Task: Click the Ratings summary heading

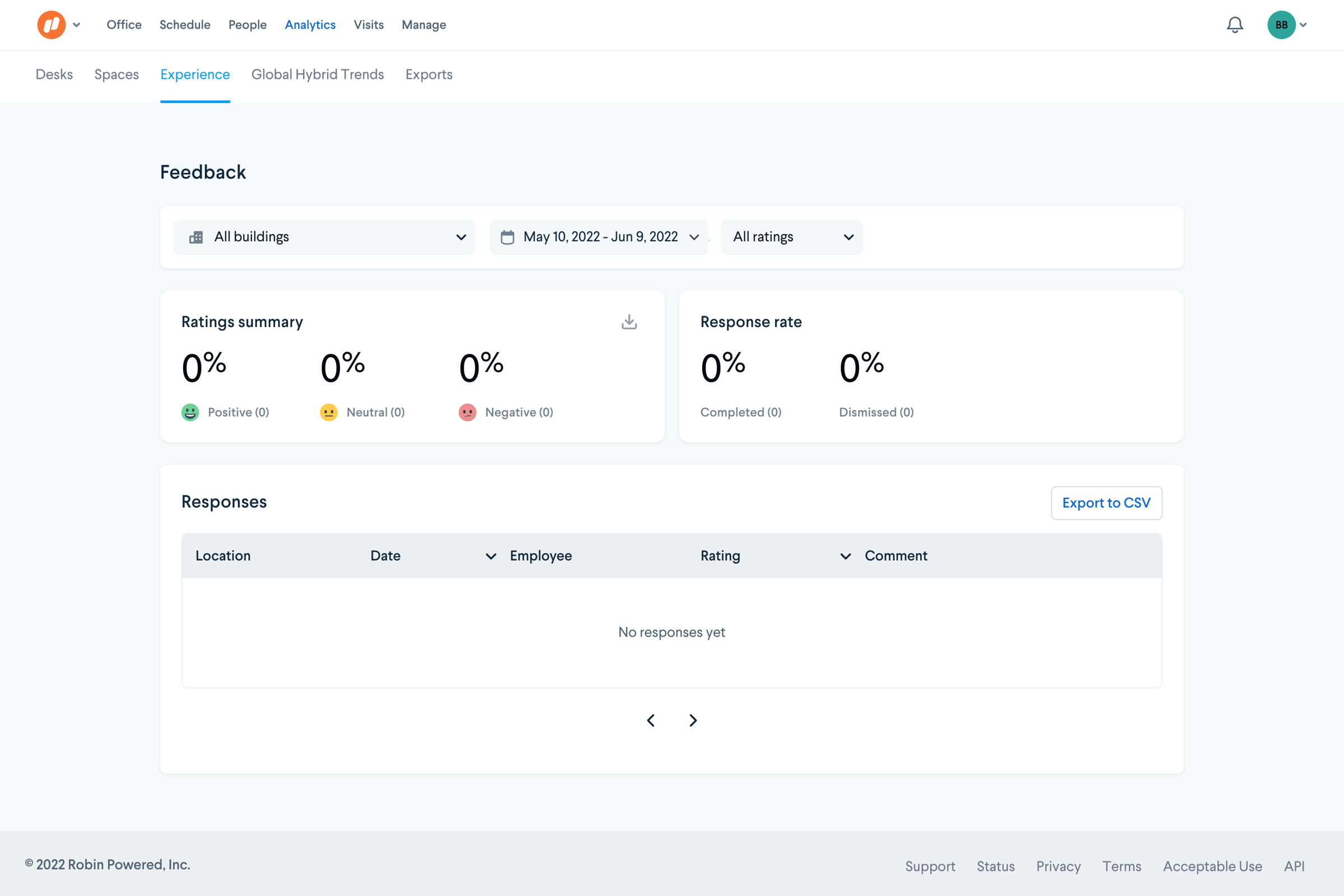Action: point(242,321)
